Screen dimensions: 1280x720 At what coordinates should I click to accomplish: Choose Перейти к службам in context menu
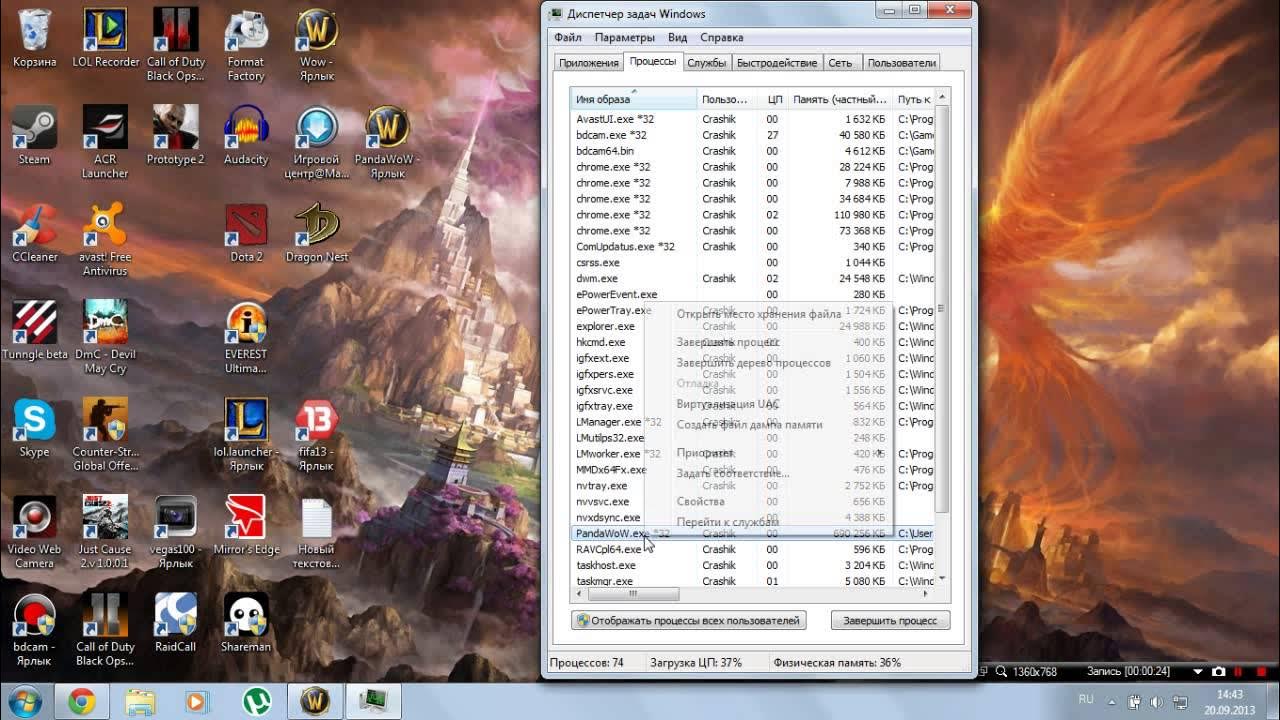(727, 522)
